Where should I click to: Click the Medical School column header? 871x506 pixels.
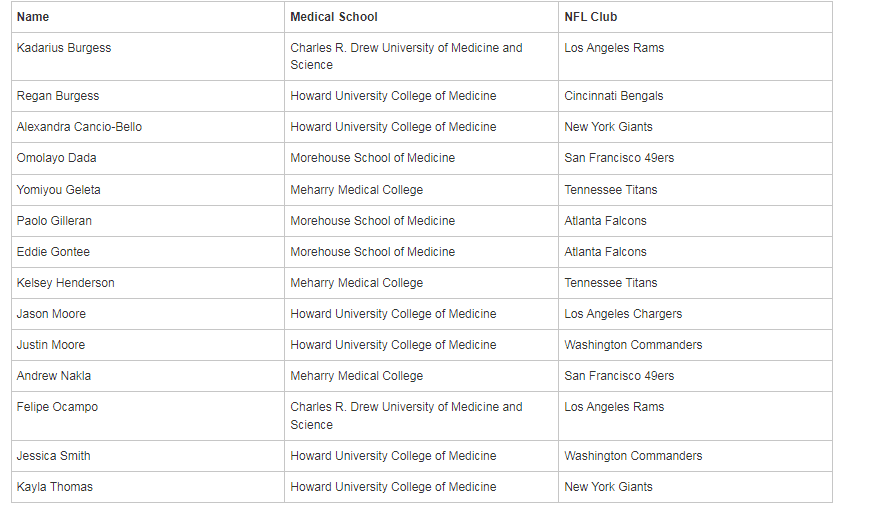[333, 17]
